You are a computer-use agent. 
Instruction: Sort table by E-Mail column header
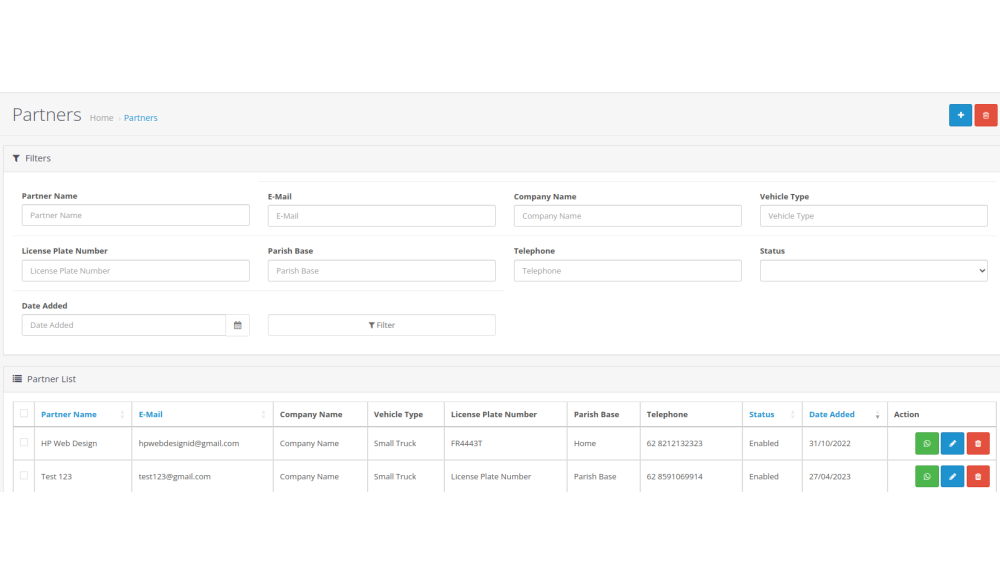tap(151, 415)
